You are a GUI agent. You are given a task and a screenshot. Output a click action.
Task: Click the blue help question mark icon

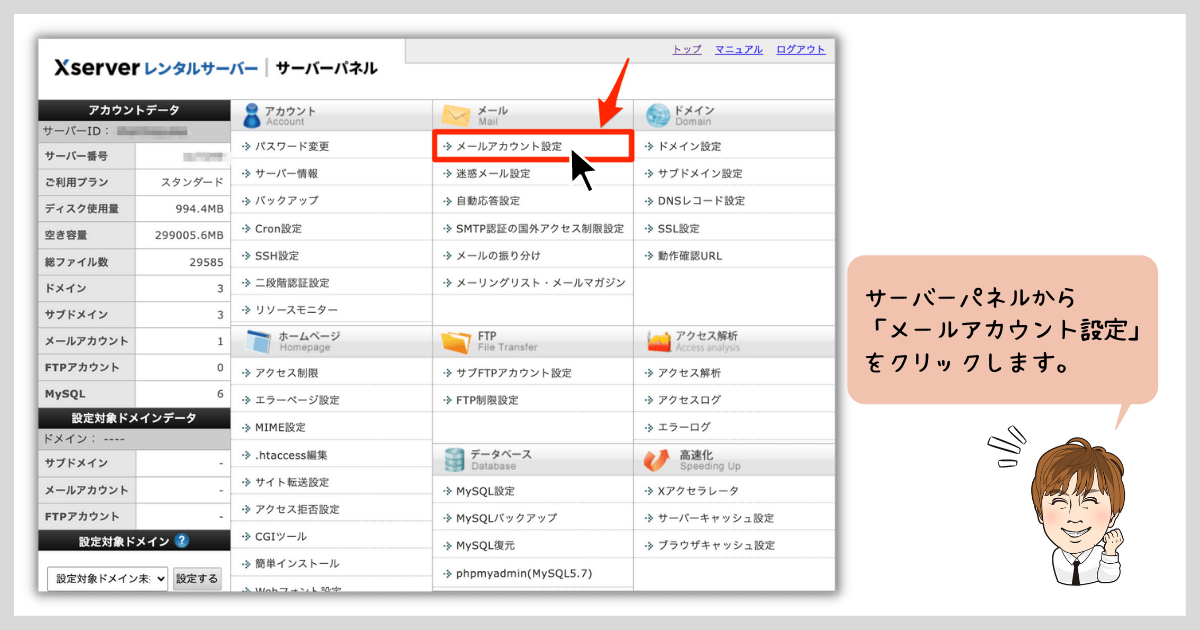click(181, 541)
